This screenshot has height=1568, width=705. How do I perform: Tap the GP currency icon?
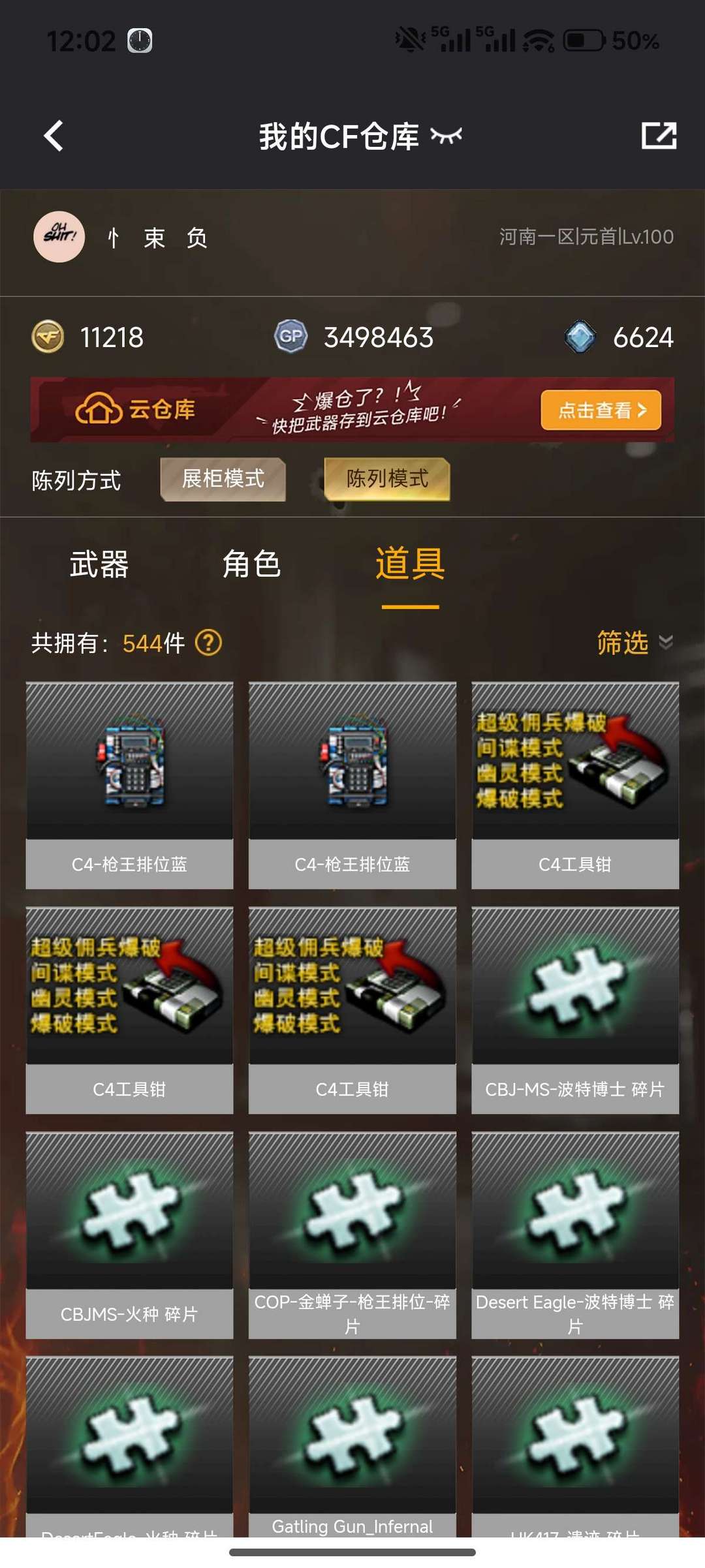point(290,337)
